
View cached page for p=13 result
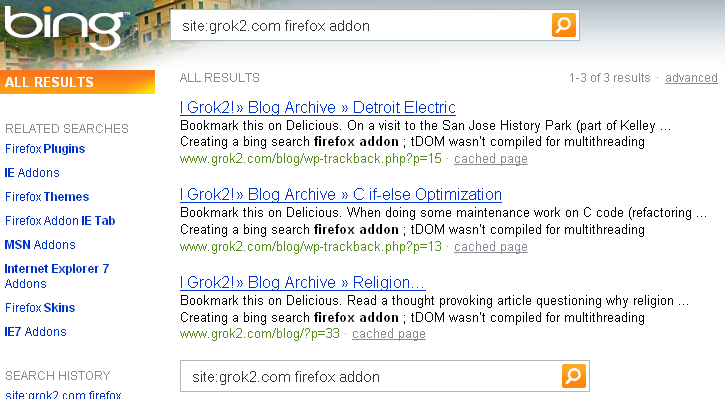pyautogui.click(x=491, y=247)
